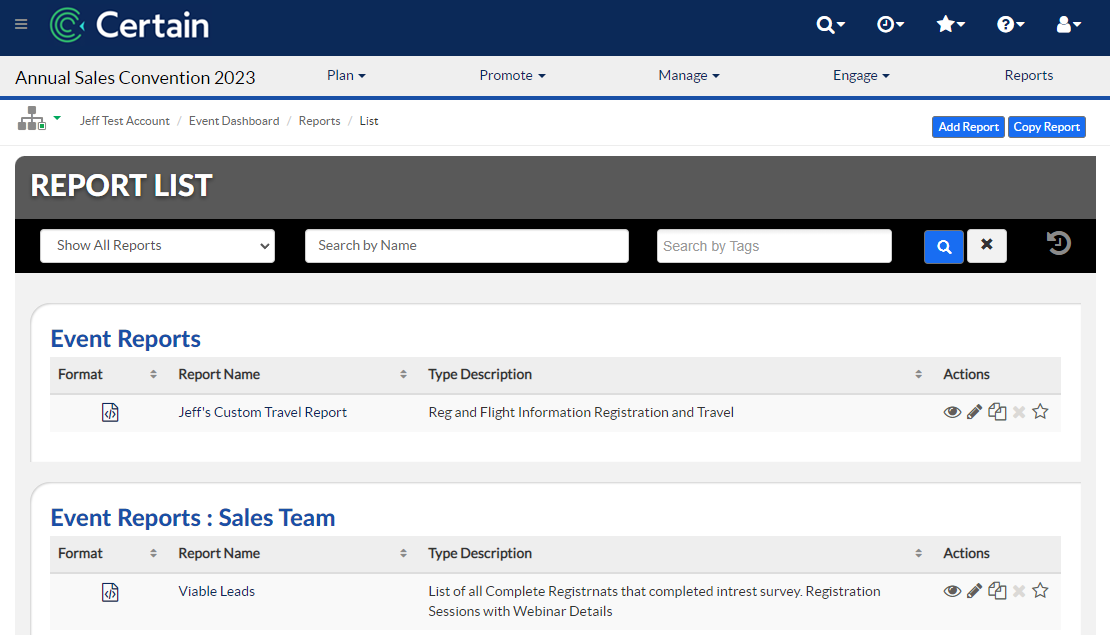
Task: Expand the Manage menu
Action: [x=689, y=75]
